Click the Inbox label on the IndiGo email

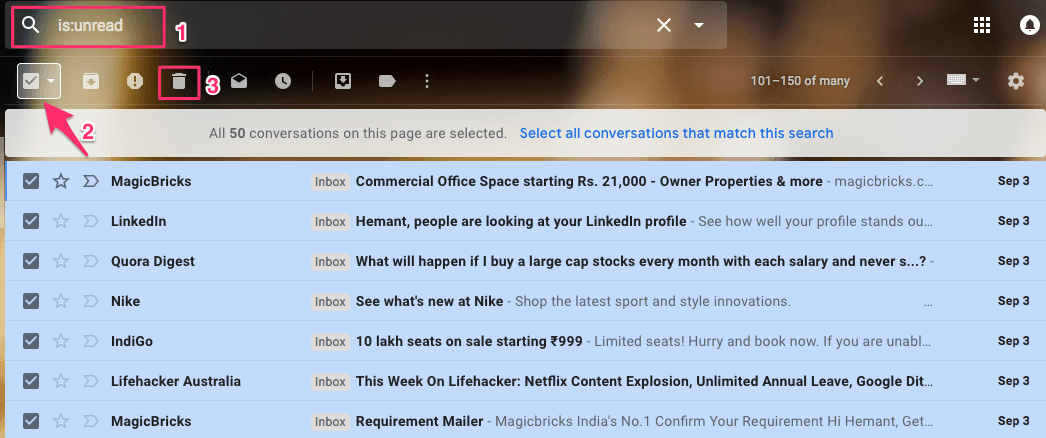tap(330, 341)
